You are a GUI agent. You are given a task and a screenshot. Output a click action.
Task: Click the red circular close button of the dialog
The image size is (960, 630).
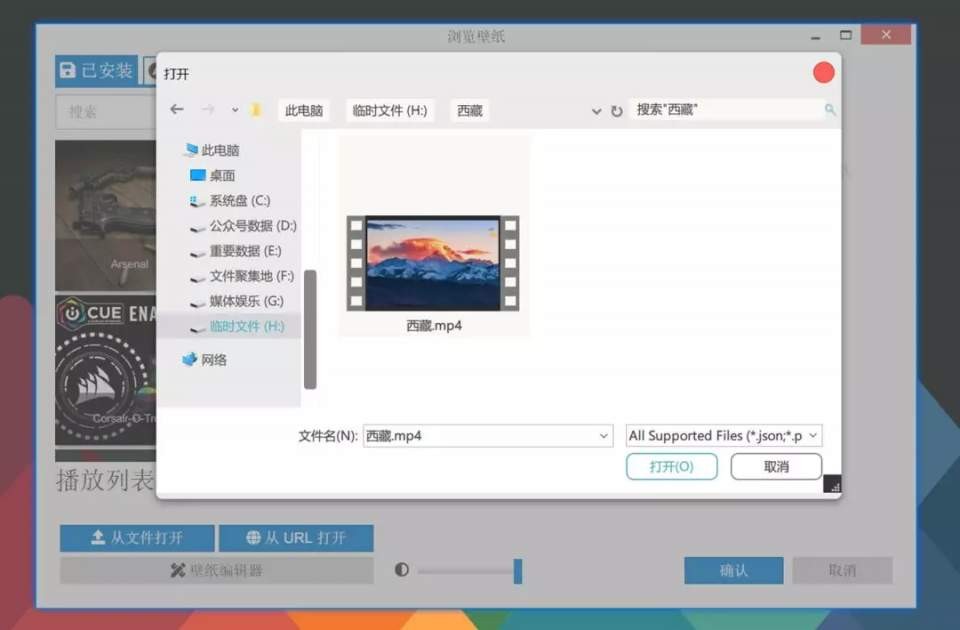tap(823, 73)
